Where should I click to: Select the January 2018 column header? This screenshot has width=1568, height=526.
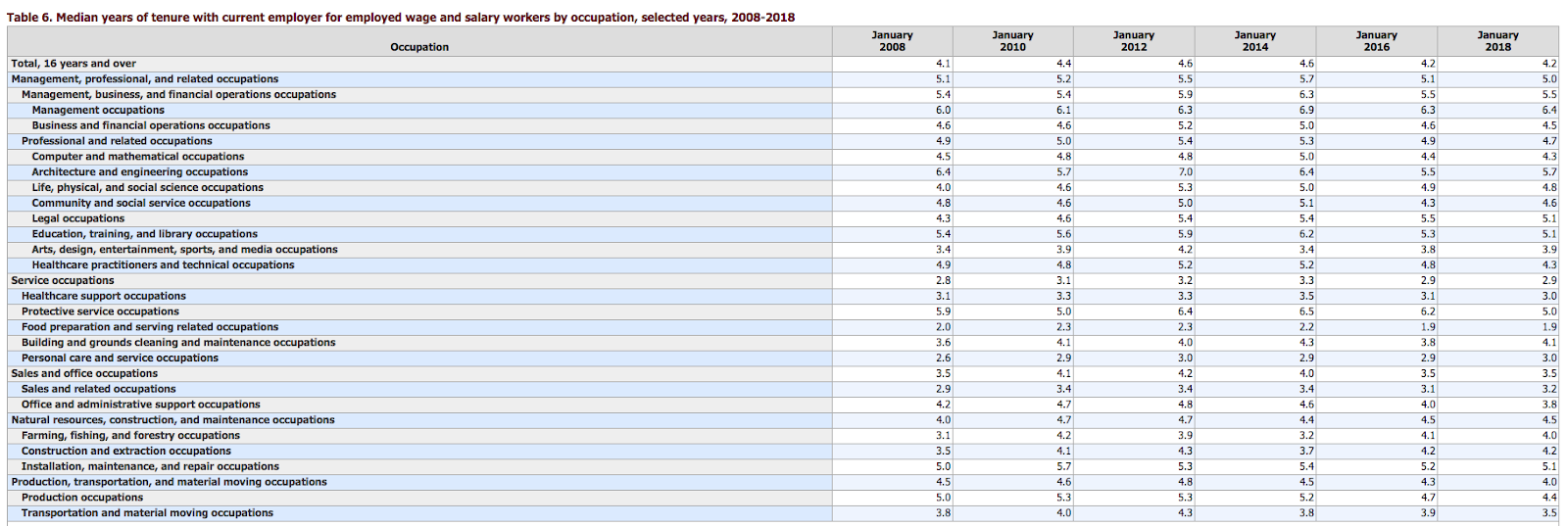point(1498,41)
